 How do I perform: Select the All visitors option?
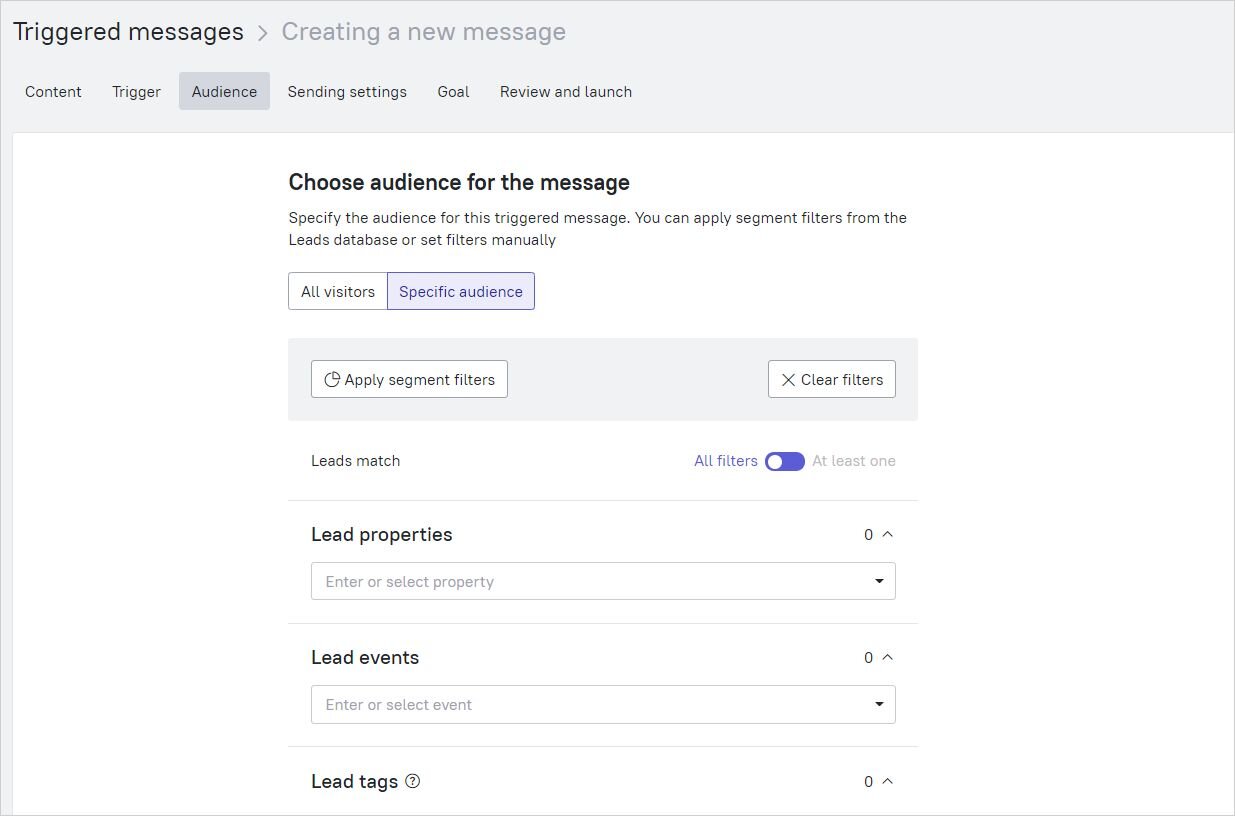(337, 291)
